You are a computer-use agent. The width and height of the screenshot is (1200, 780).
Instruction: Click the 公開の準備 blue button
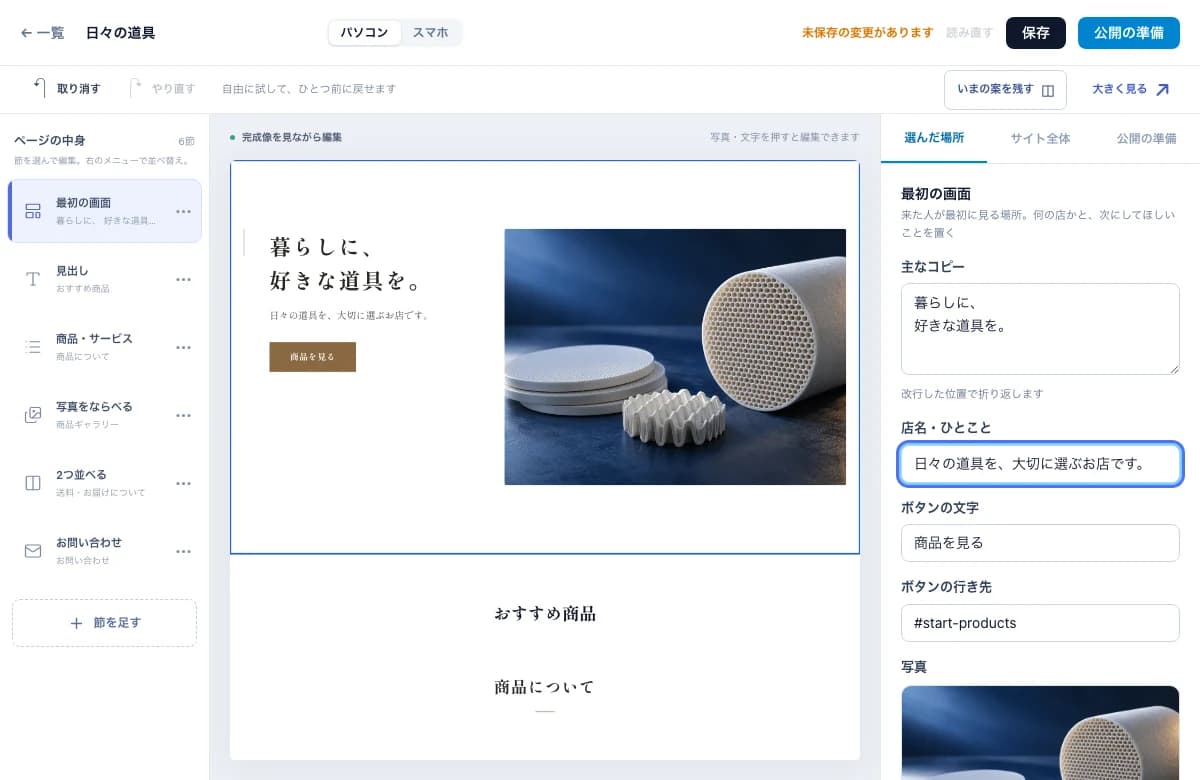click(1129, 33)
